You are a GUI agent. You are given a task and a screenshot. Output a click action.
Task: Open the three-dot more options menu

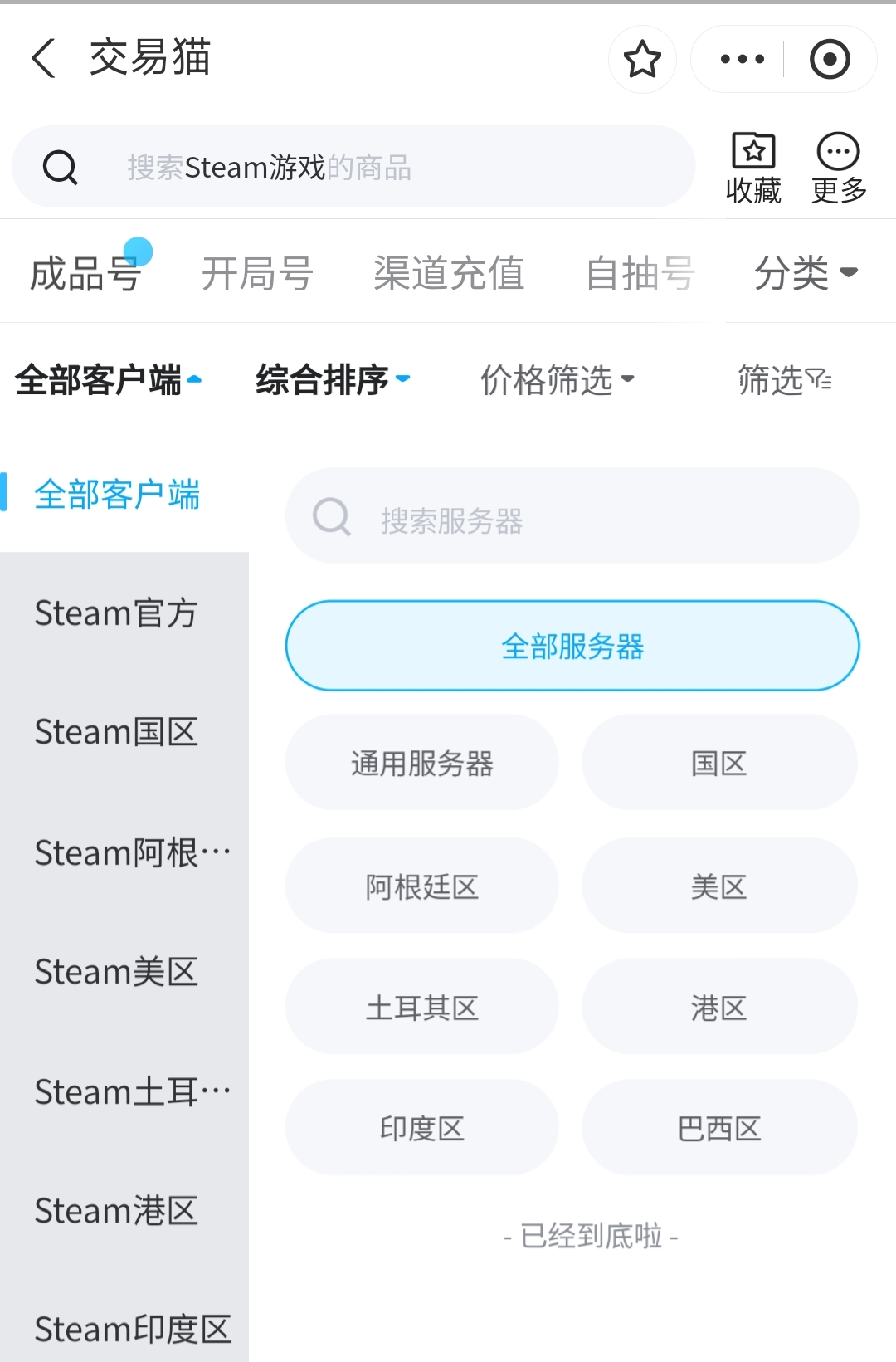point(742,60)
